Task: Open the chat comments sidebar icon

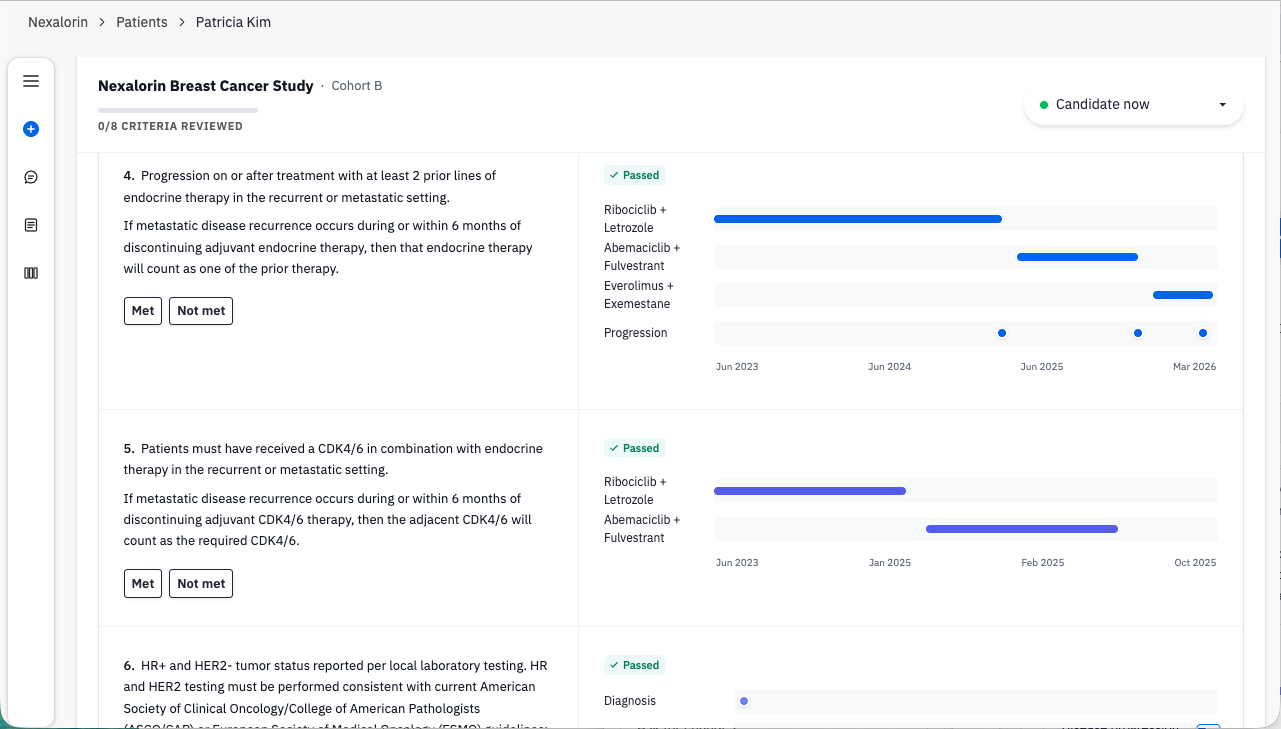Action: (x=31, y=177)
